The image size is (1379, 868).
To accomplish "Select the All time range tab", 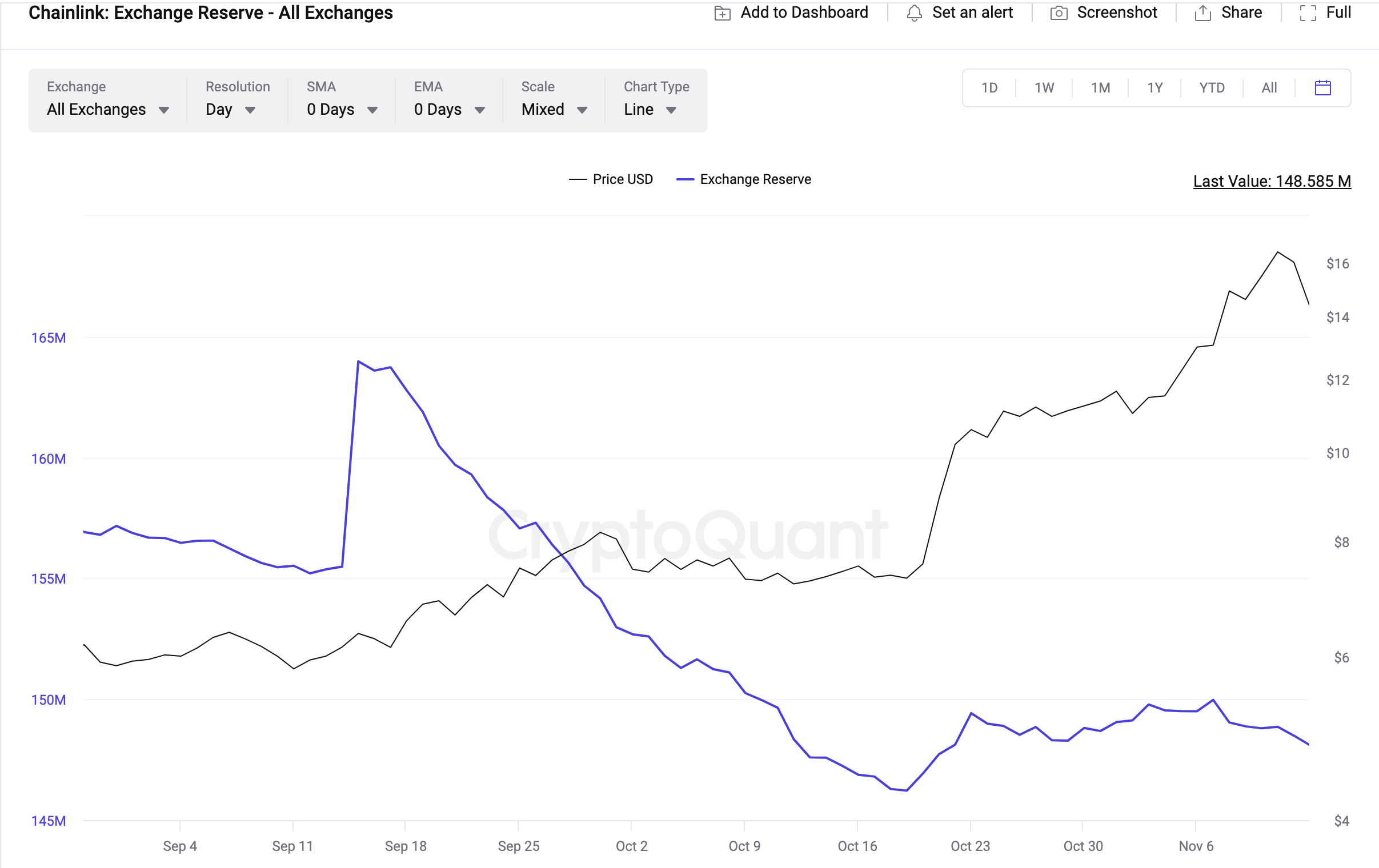I will click(1269, 87).
